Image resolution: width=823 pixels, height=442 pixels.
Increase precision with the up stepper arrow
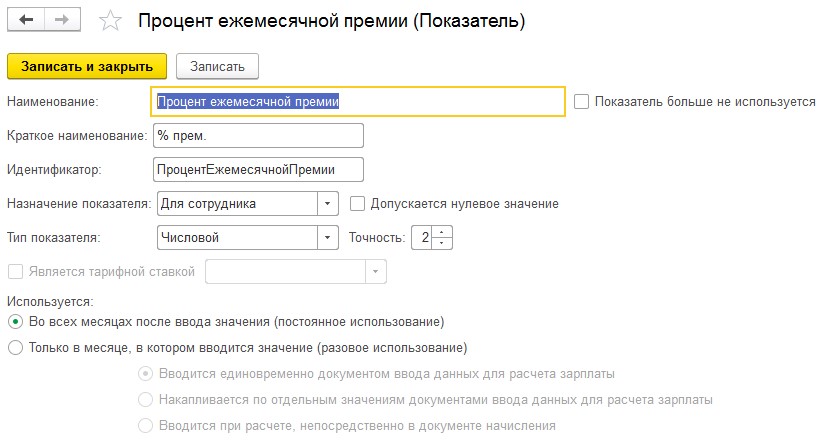pos(442,232)
